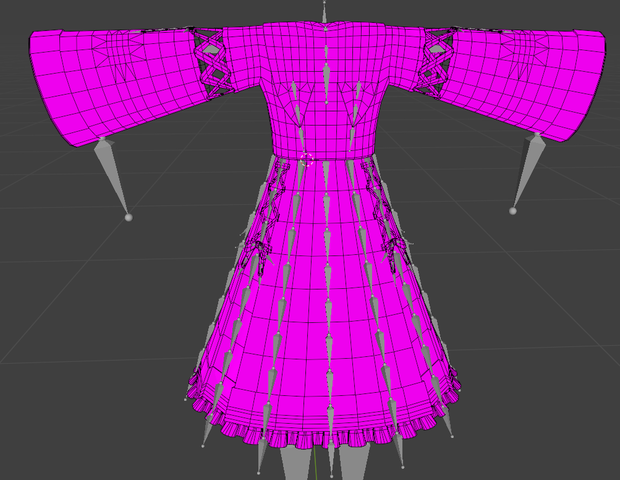The image size is (620, 480).
Task: Select the left leg bone below the skirt
Action: point(295,463)
